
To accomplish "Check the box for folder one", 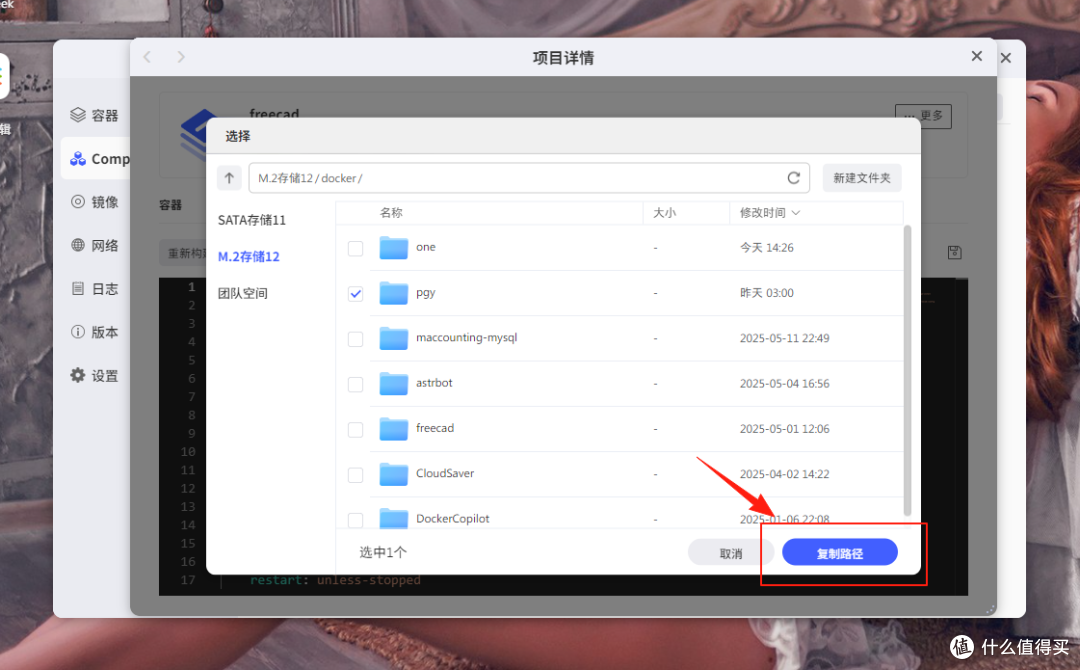I will 355,248.
